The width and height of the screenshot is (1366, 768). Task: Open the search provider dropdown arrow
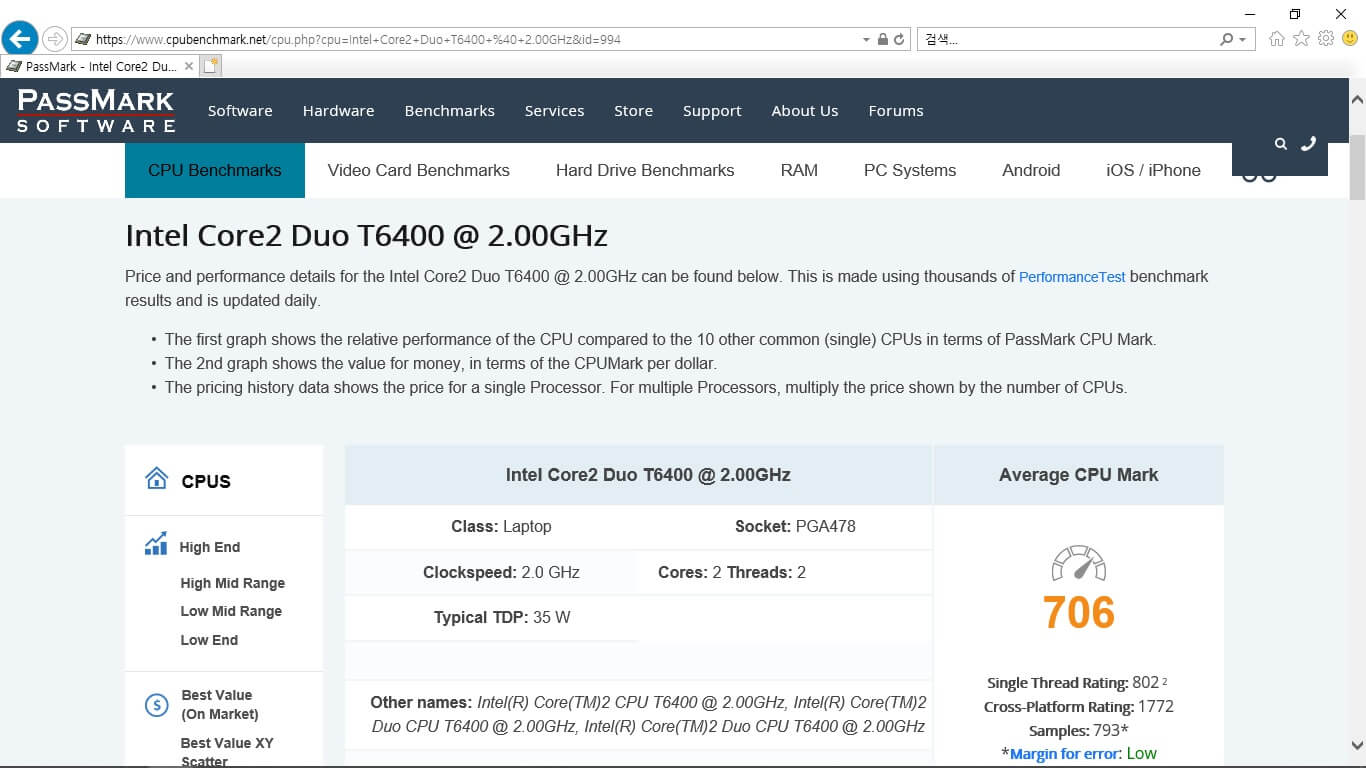click(1243, 40)
